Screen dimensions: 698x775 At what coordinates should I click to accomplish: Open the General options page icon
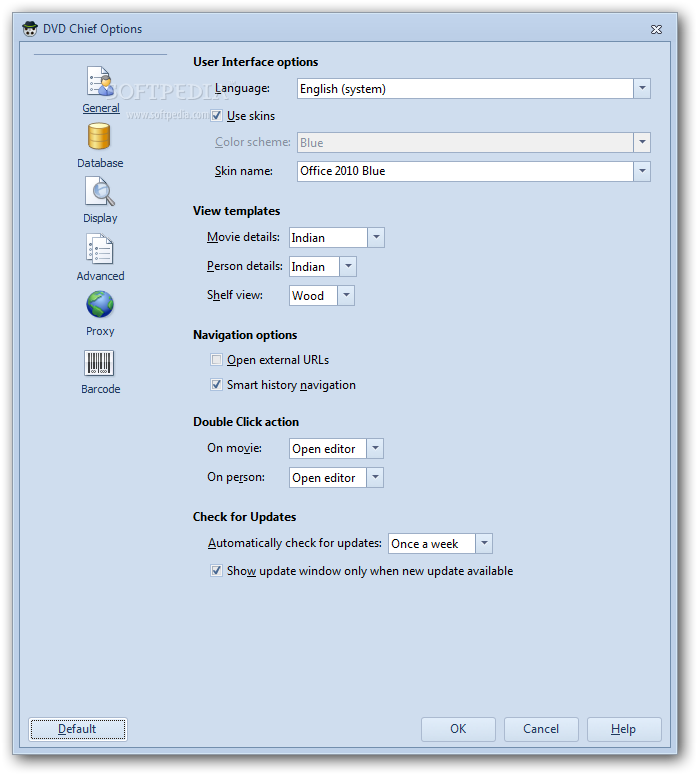[100, 81]
